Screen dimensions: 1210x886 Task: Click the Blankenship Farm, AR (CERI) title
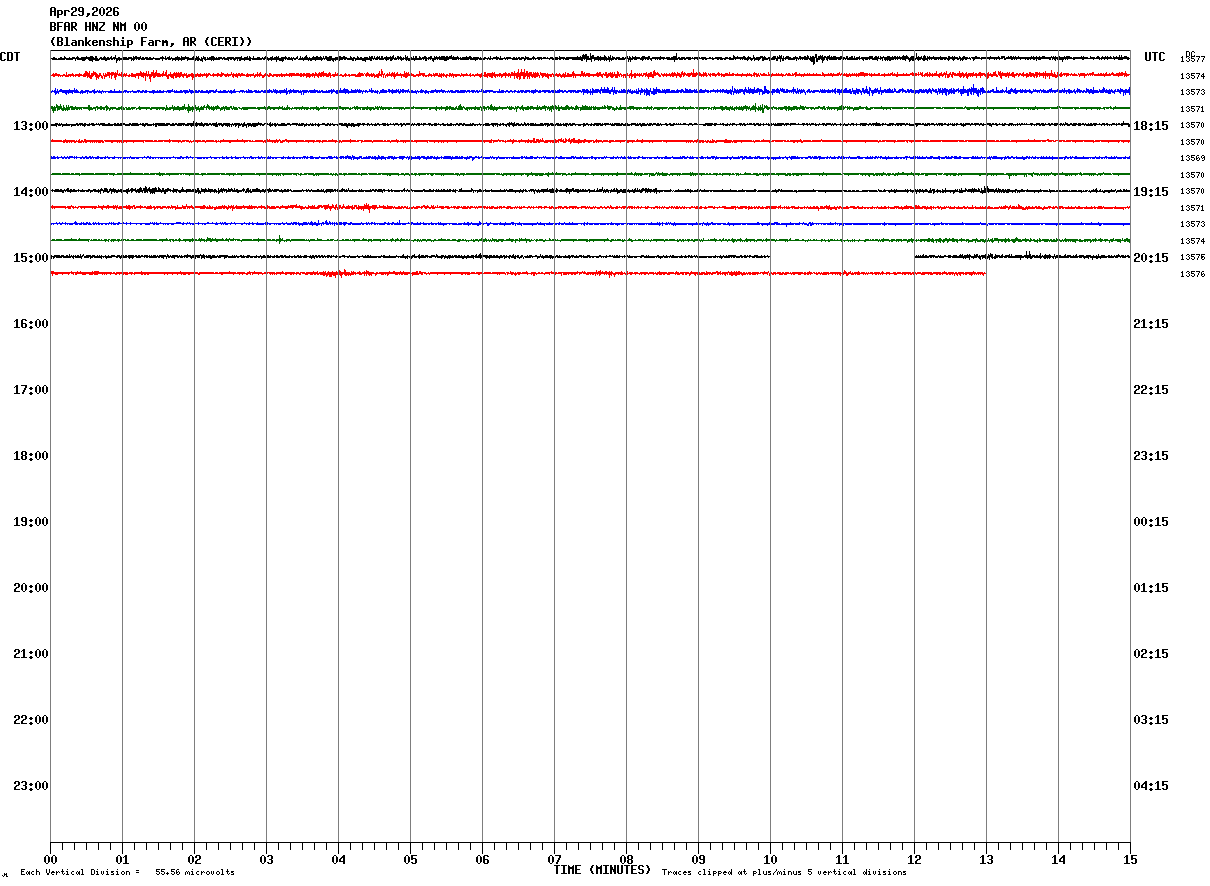[151, 42]
